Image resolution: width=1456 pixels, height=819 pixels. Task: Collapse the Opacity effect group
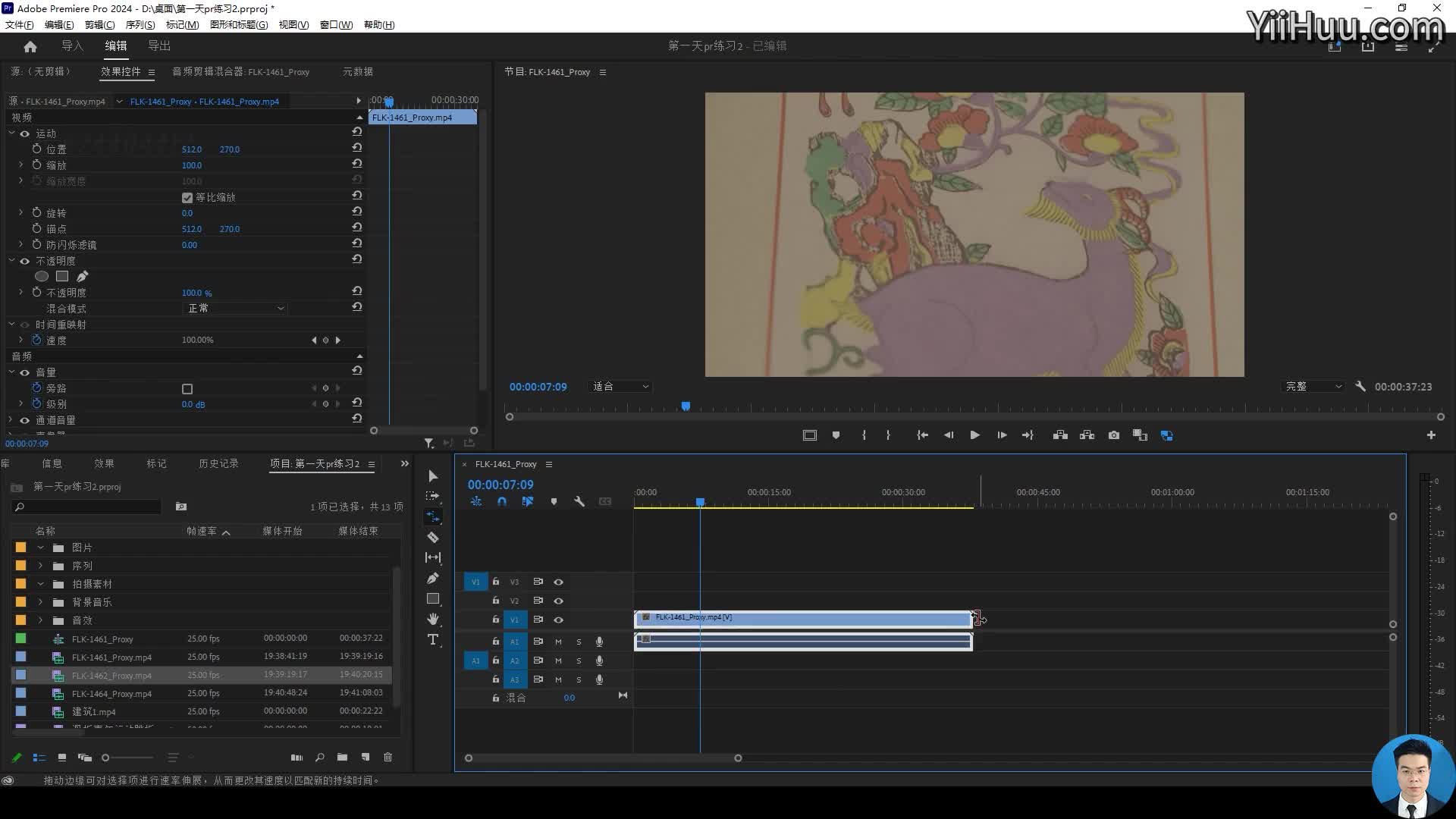tap(11, 260)
